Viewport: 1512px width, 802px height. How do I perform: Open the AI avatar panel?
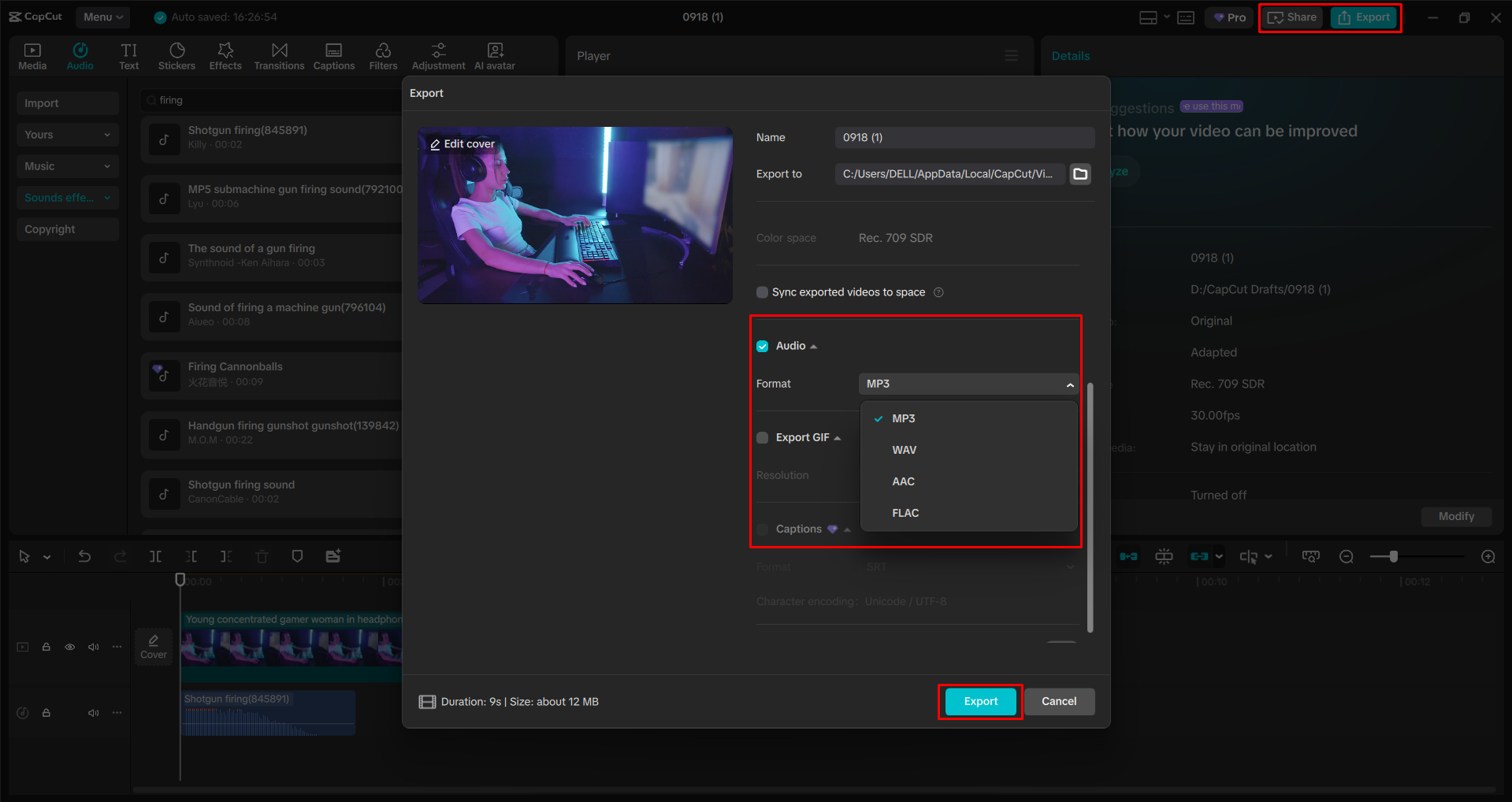coord(494,55)
